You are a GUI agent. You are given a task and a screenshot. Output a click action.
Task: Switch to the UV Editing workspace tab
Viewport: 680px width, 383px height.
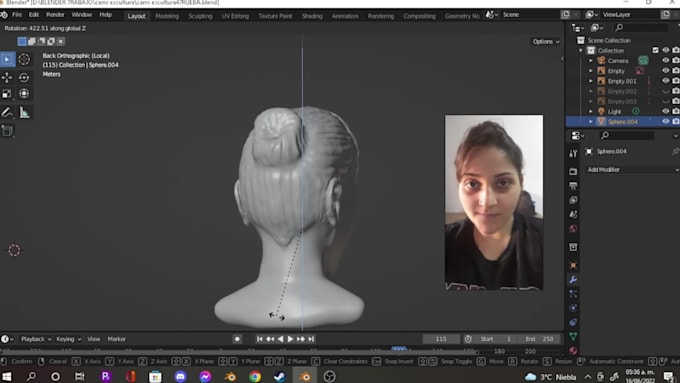[x=235, y=16]
